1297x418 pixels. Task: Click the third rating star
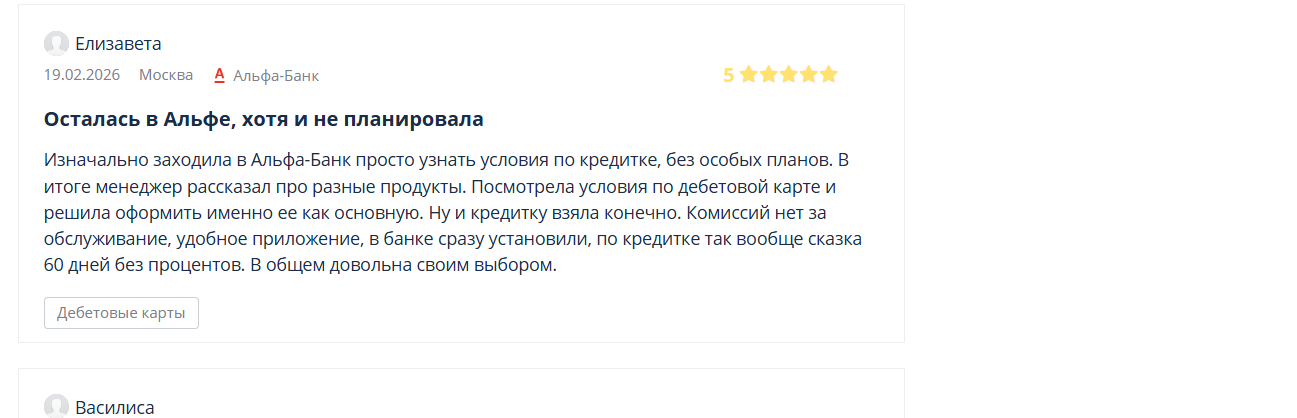tap(788, 74)
